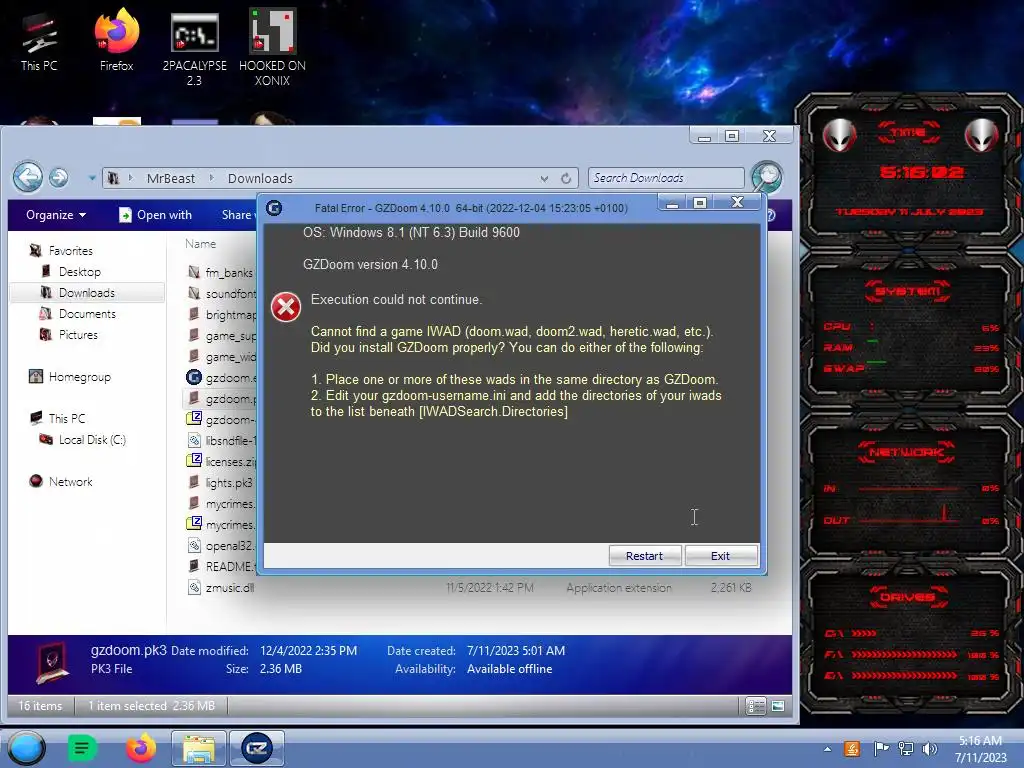Click the Back arrow in Explorer
Screen dimensions: 1024x768
(27, 177)
